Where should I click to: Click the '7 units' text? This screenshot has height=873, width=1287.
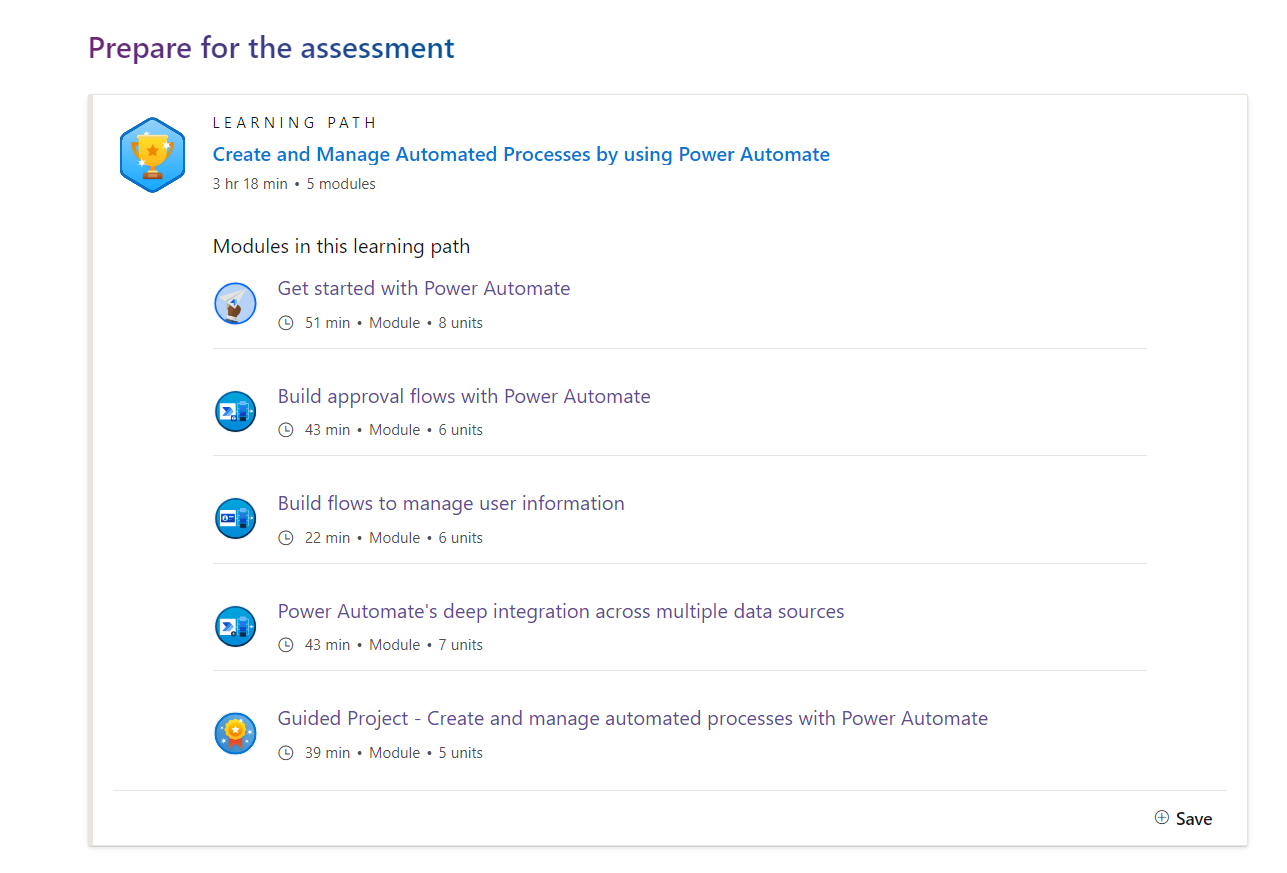click(461, 645)
